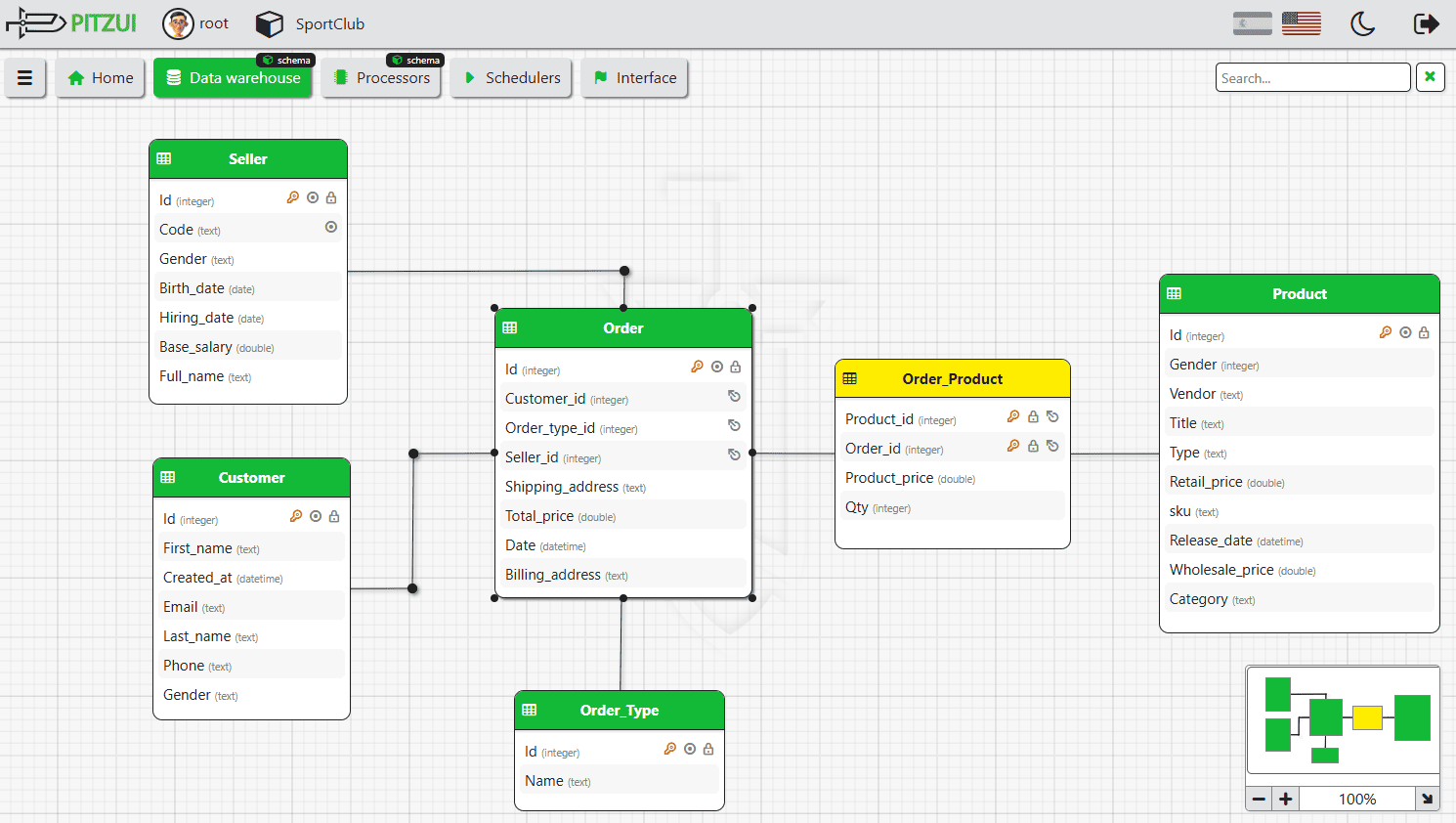Click the PITZUI logo
Image resolution: width=1456 pixels, height=823 pixels.
[x=71, y=23]
